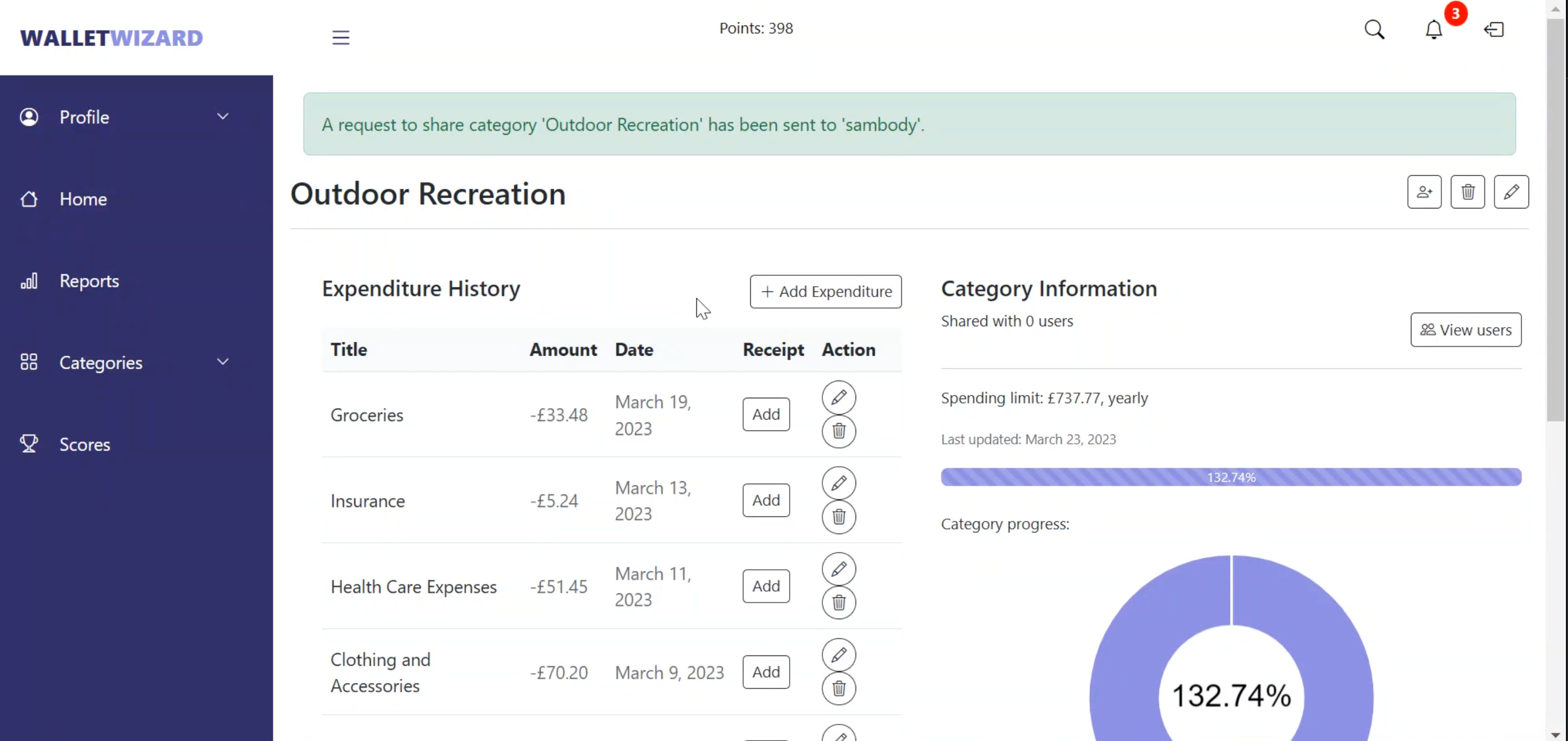Edit category with header pencil icon

[x=1510, y=192]
